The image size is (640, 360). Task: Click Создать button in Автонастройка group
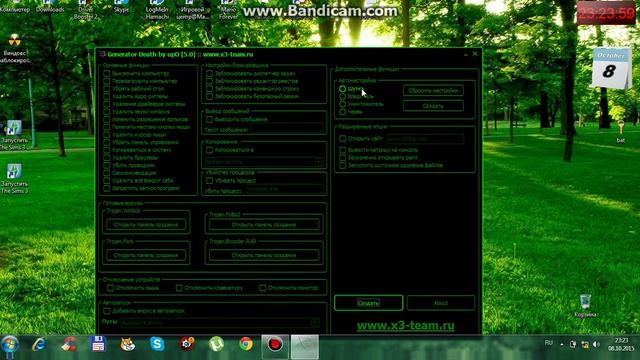click(x=433, y=106)
